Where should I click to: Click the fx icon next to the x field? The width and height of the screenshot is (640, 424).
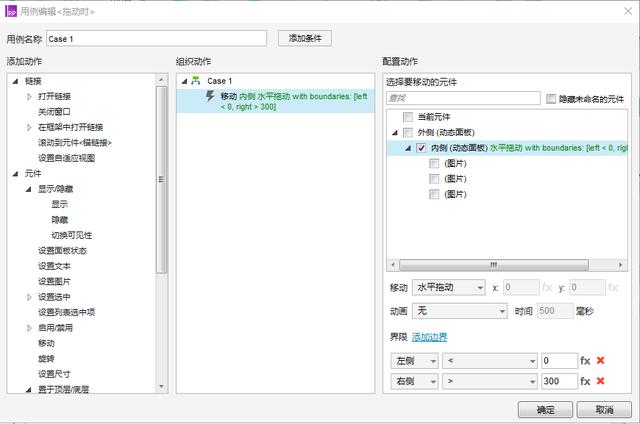click(547, 287)
